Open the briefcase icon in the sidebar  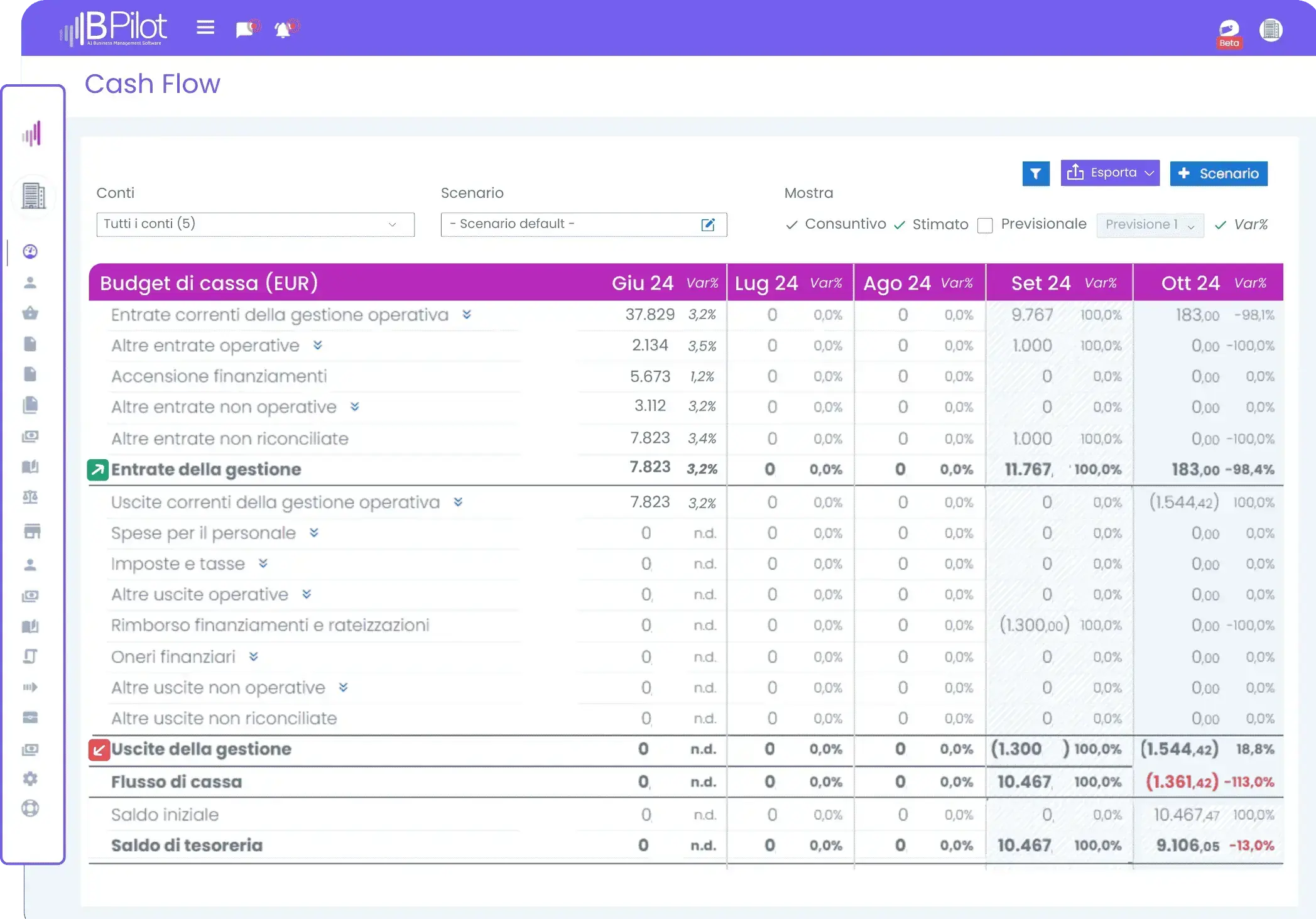30,717
